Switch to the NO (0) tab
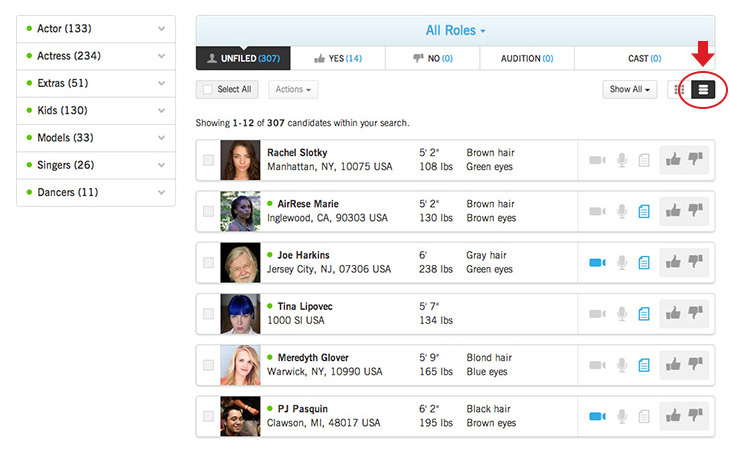 [433, 58]
